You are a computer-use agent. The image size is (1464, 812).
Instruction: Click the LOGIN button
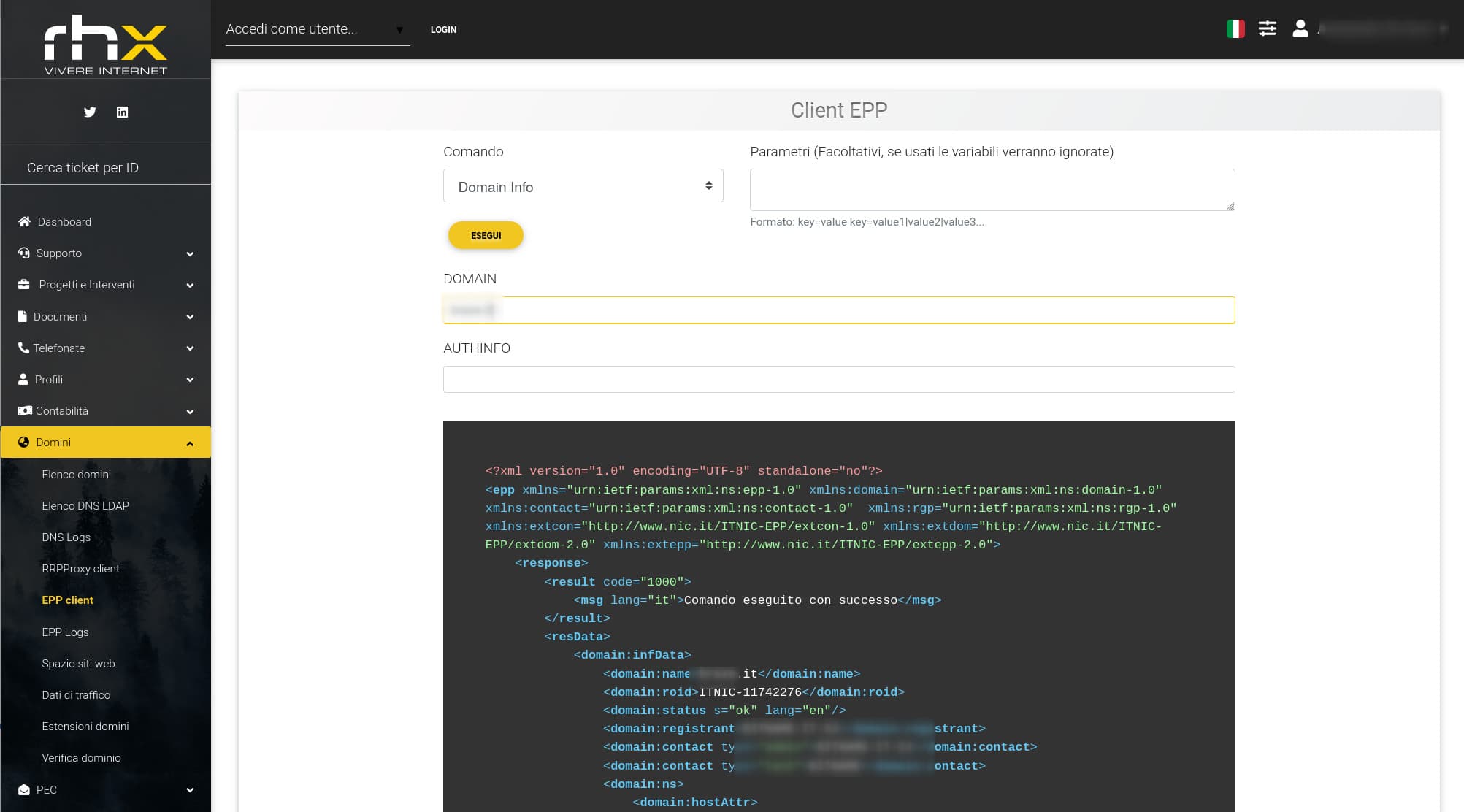(443, 30)
